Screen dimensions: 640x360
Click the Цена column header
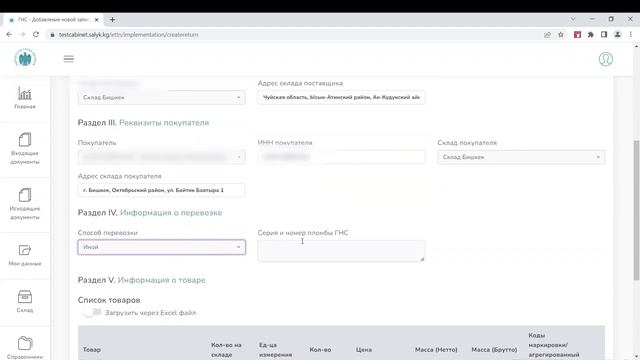[x=364, y=350]
